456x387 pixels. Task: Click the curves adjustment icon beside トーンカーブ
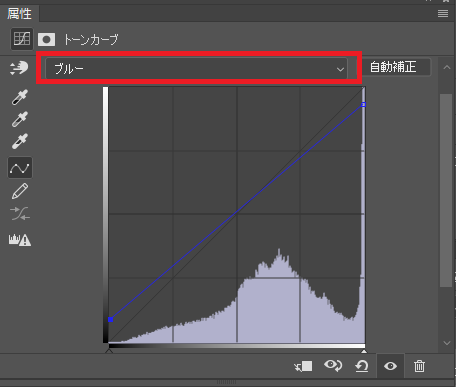tap(22, 39)
